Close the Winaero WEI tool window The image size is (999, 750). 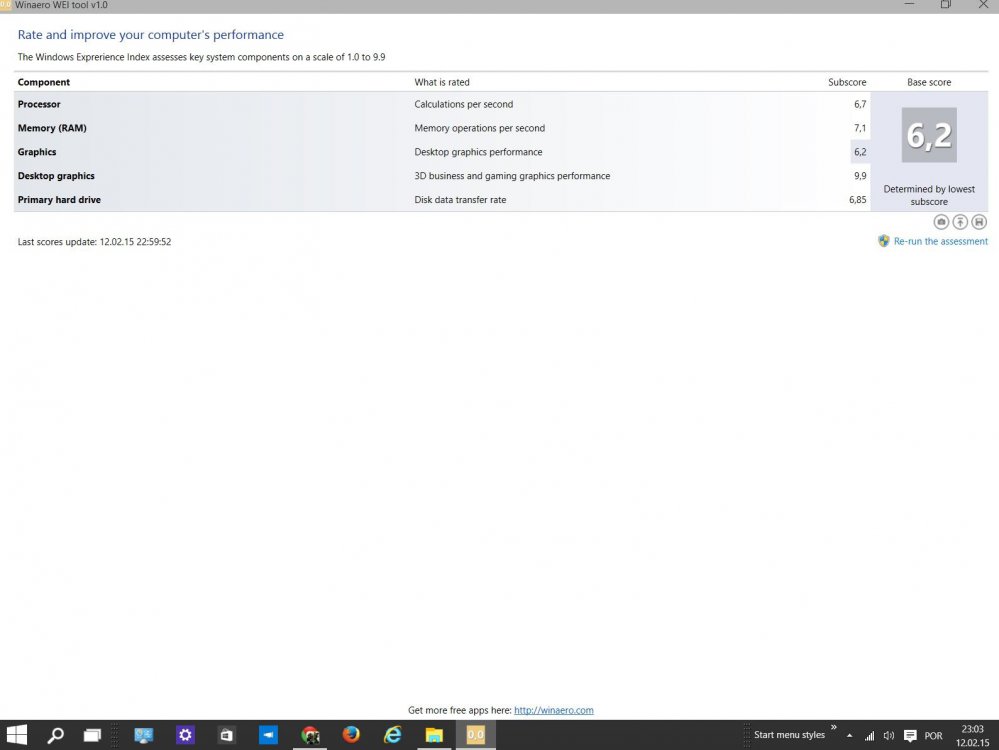[x=984, y=4]
